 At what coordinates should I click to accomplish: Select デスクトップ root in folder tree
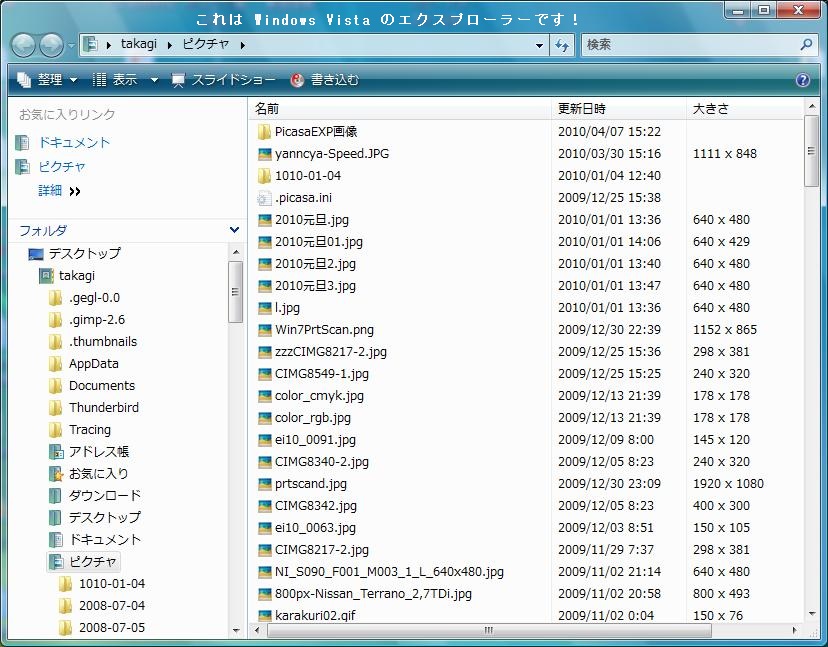(x=84, y=254)
